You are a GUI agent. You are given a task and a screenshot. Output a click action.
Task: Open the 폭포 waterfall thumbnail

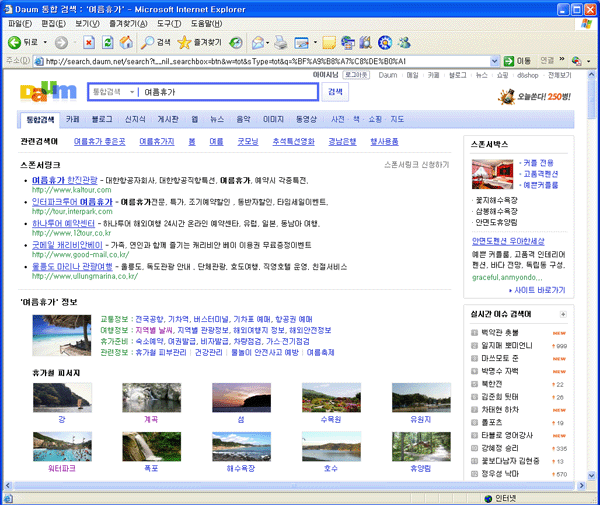tap(152, 446)
